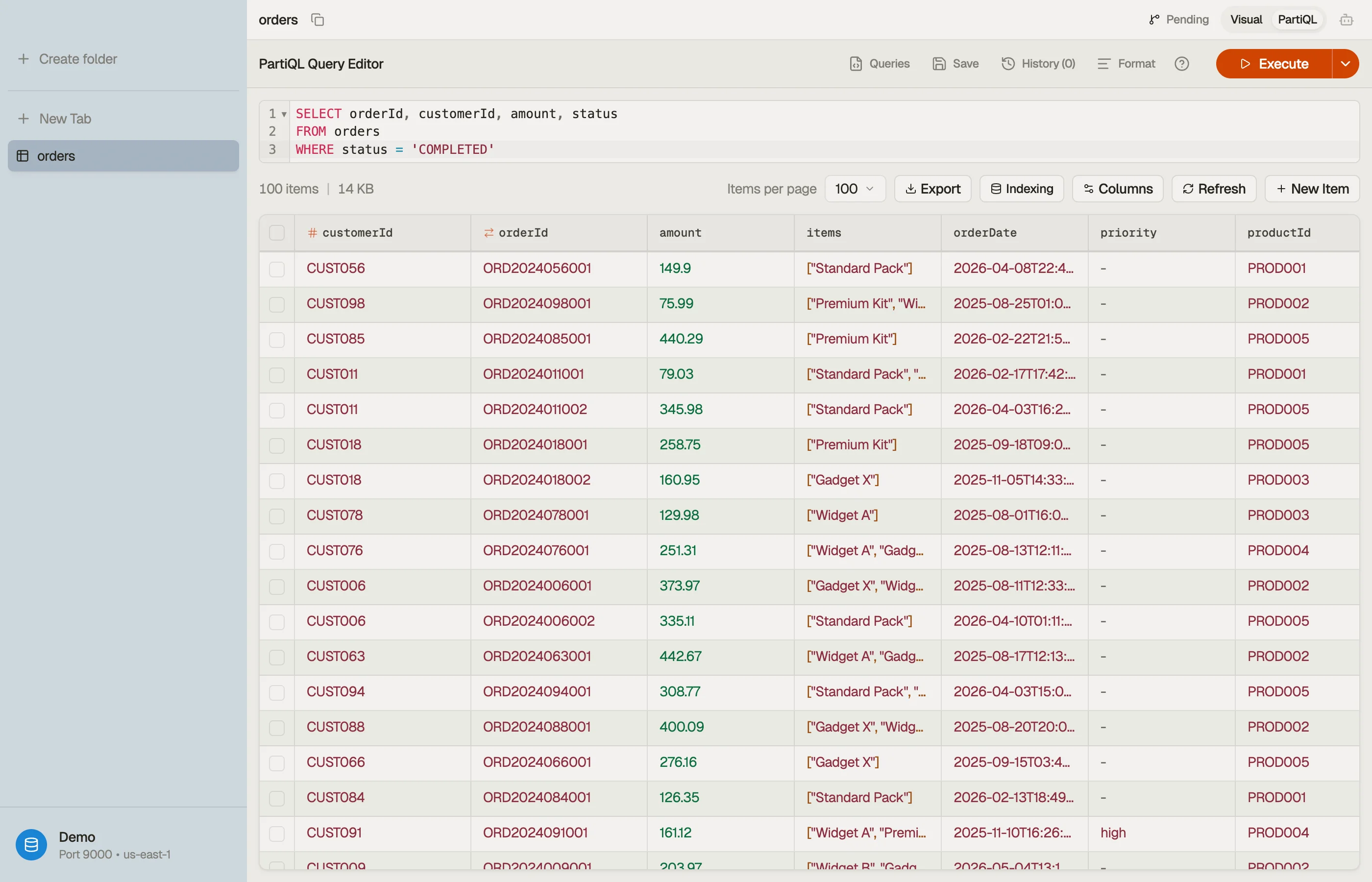The image size is (1372, 882).
Task: Click the 100 items count label
Action: pos(289,189)
